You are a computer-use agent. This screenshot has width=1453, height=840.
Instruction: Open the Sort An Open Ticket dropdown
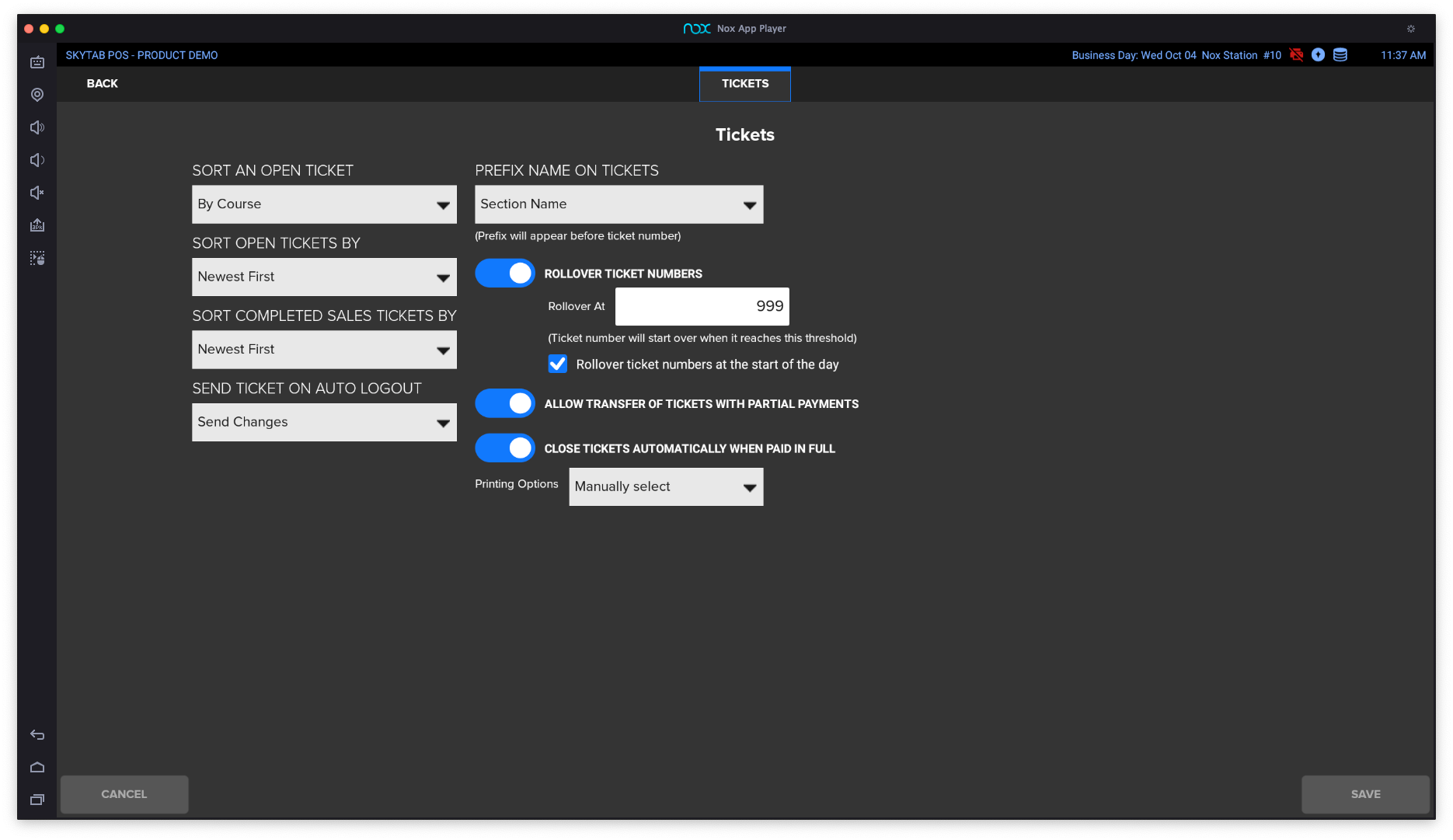(324, 204)
